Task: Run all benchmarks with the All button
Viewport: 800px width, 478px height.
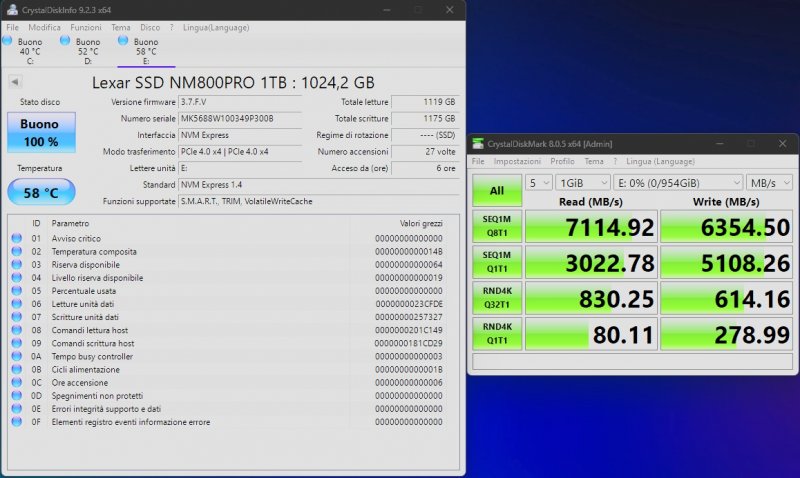Action: pos(497,190)
